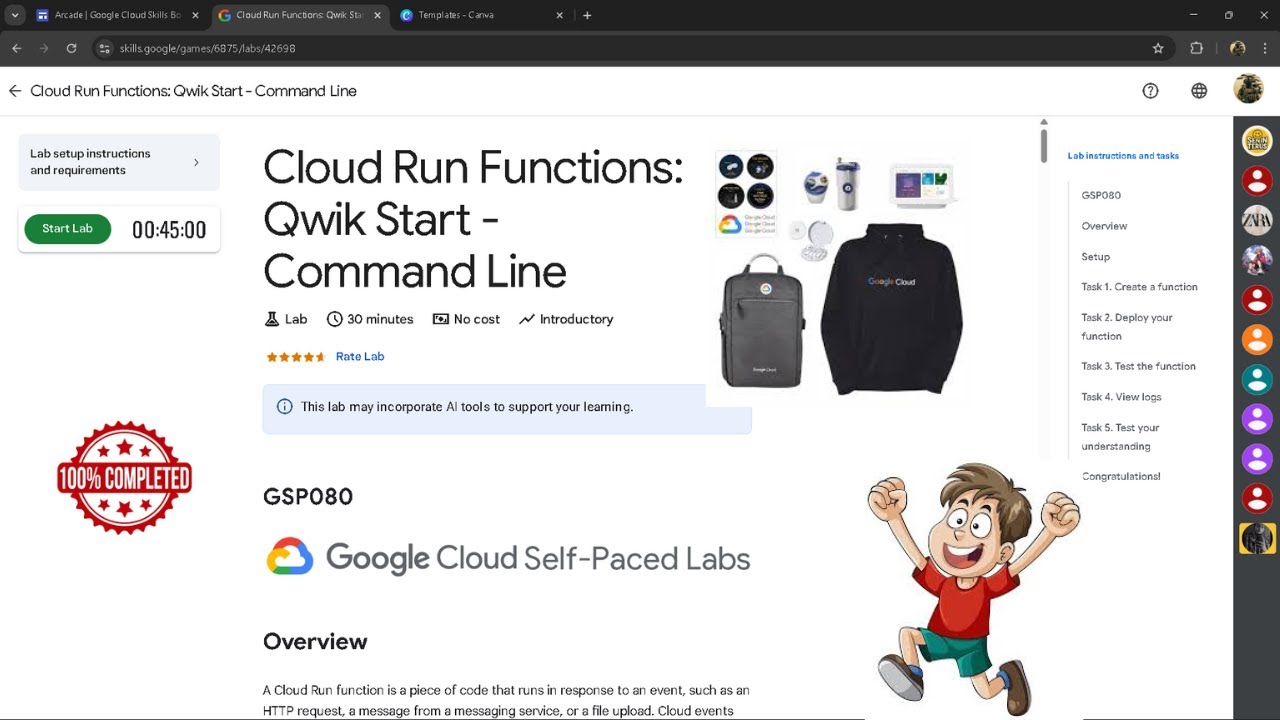
Task: Open a new browser tab
Action: point(587,15)
